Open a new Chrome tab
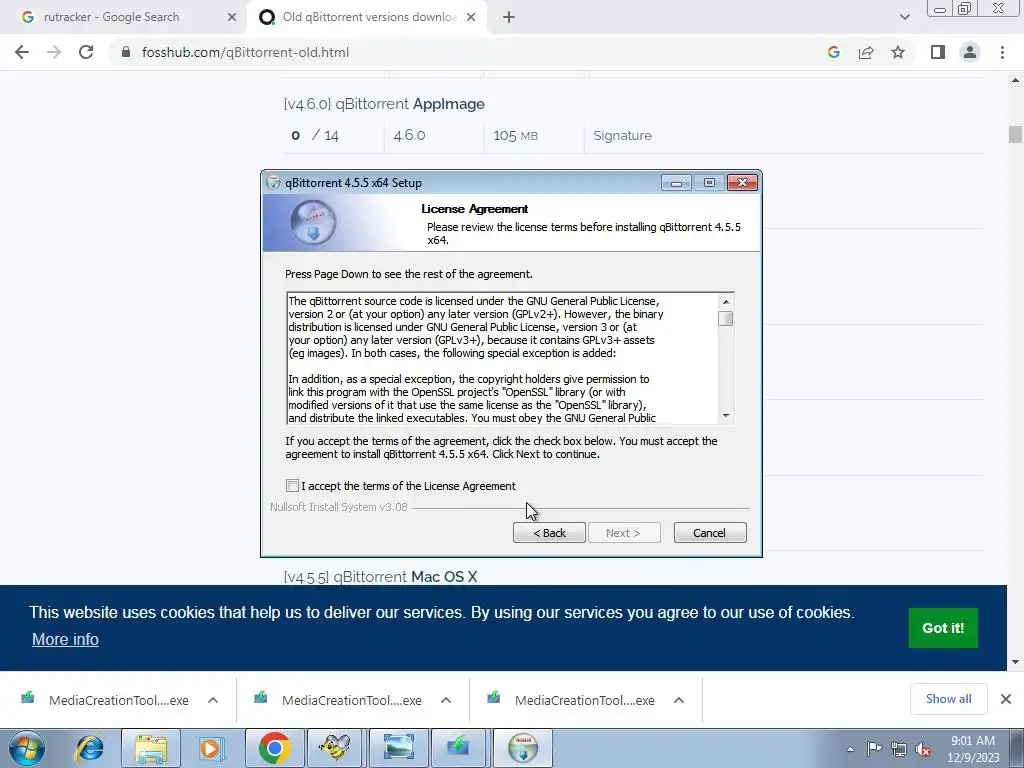Image resolution: width=1024 pixels, height=768 pixels. click(x=509, y=18)
